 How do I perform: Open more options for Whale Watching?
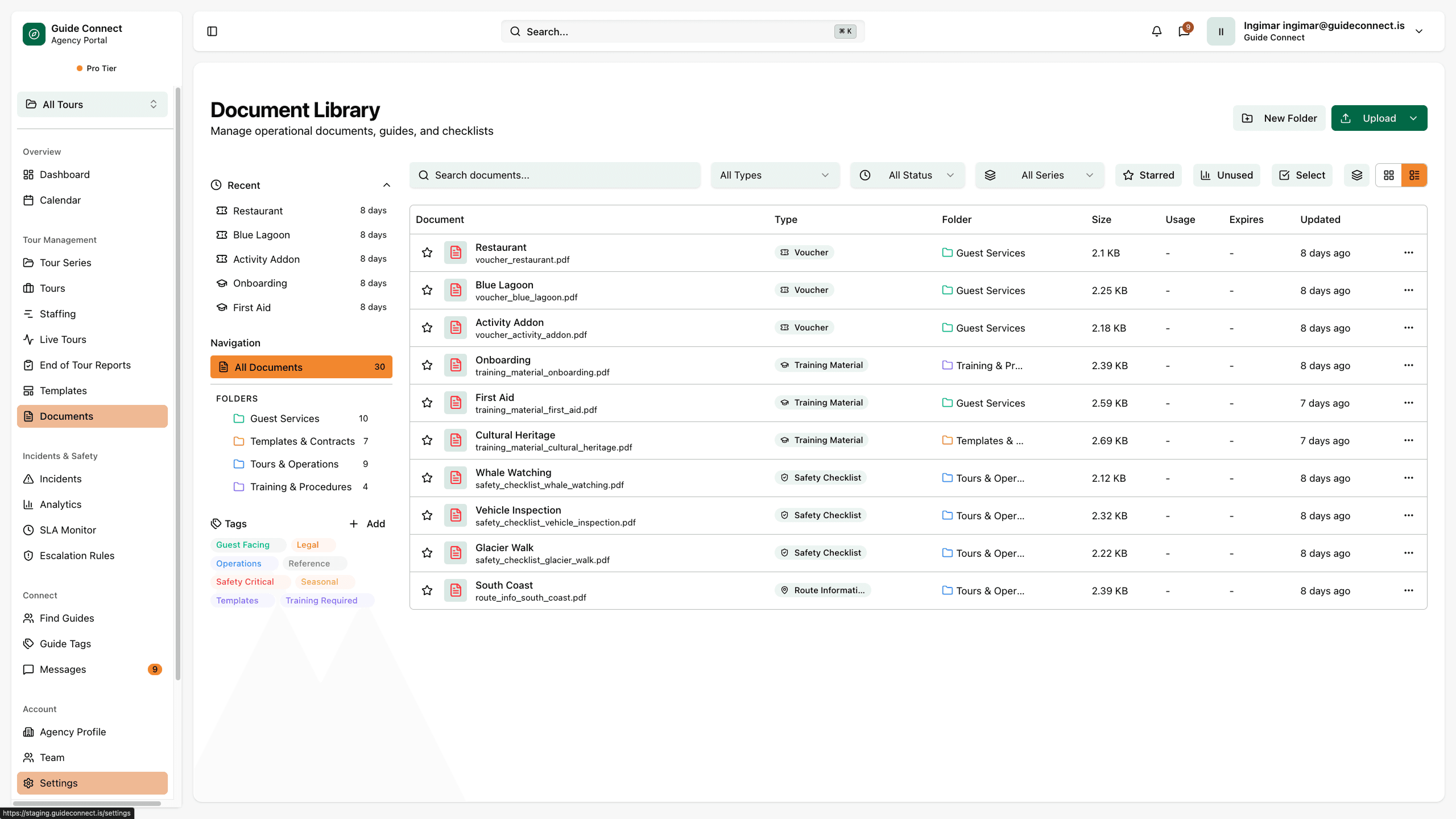(x=1408, y=478)
